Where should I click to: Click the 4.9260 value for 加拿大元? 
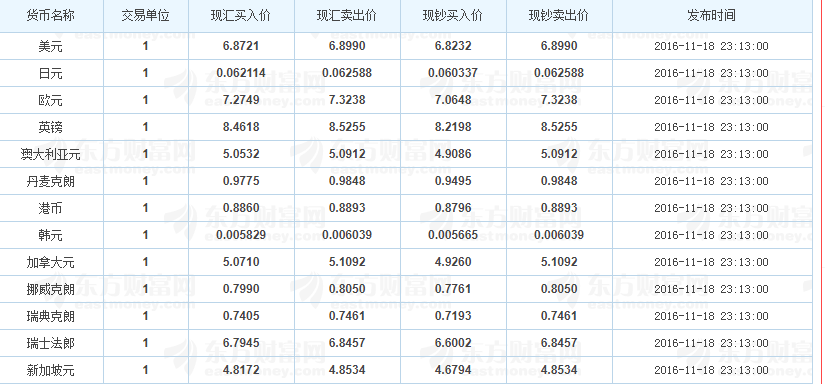click(x=453, y=262)
